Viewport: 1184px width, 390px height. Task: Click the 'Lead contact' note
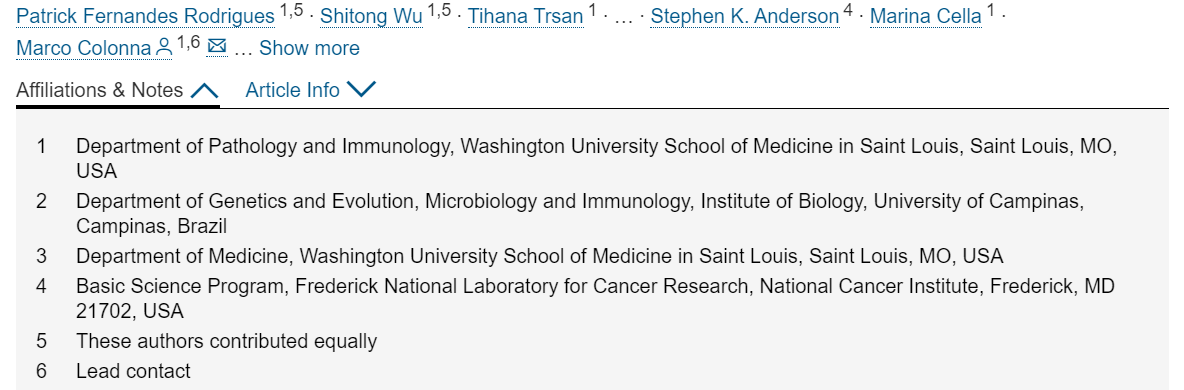(133, 371)
